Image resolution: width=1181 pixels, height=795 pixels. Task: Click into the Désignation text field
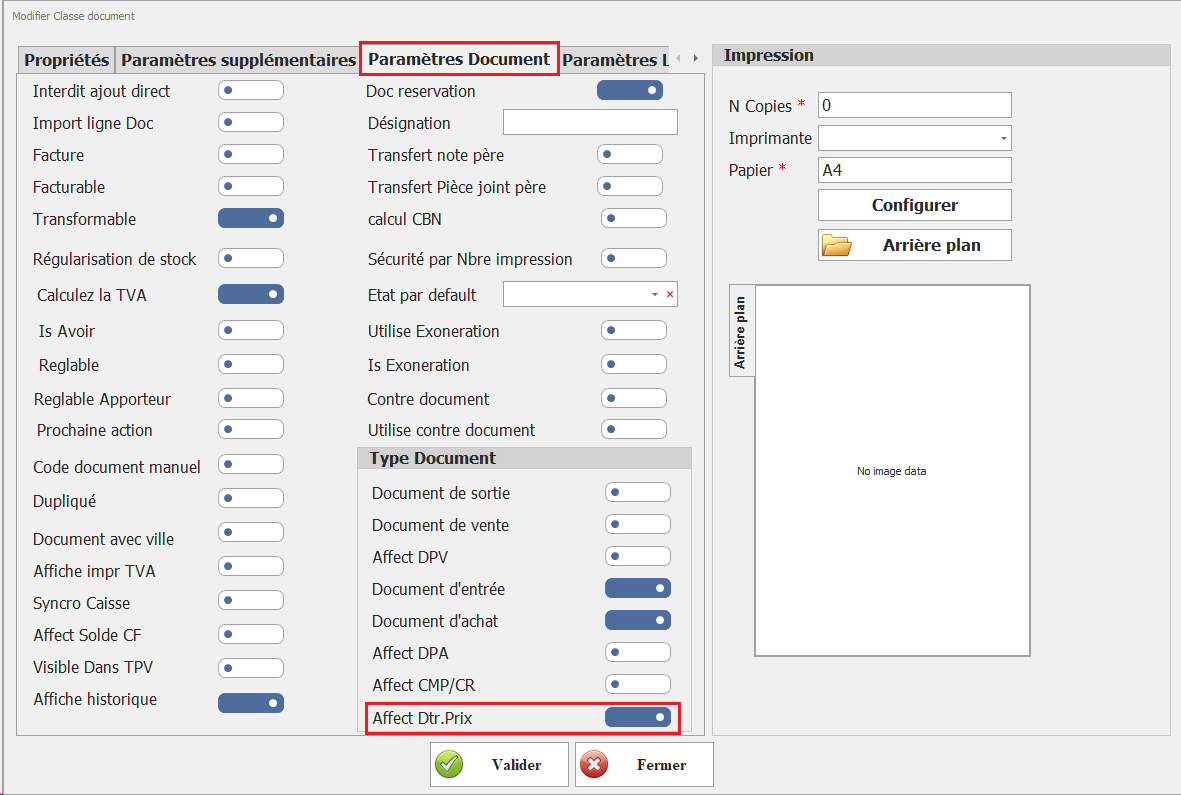point(590,123)
